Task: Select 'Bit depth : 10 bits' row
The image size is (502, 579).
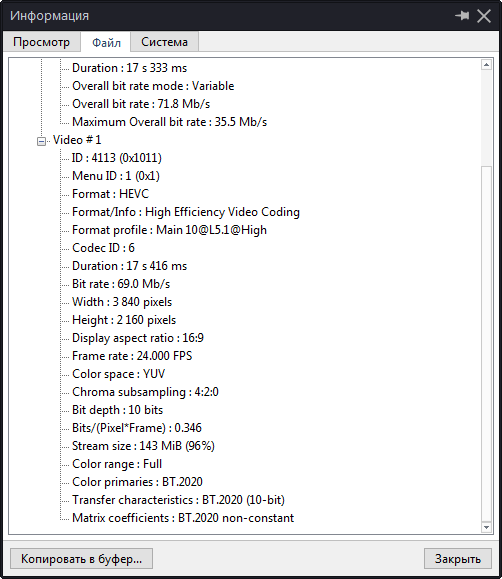Action: (117, 410)
